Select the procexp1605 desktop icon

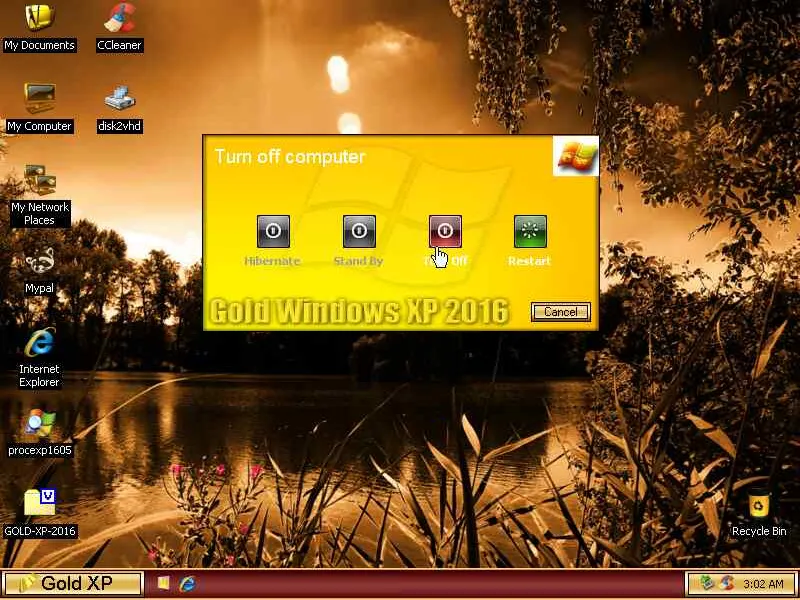coord(39,422)
